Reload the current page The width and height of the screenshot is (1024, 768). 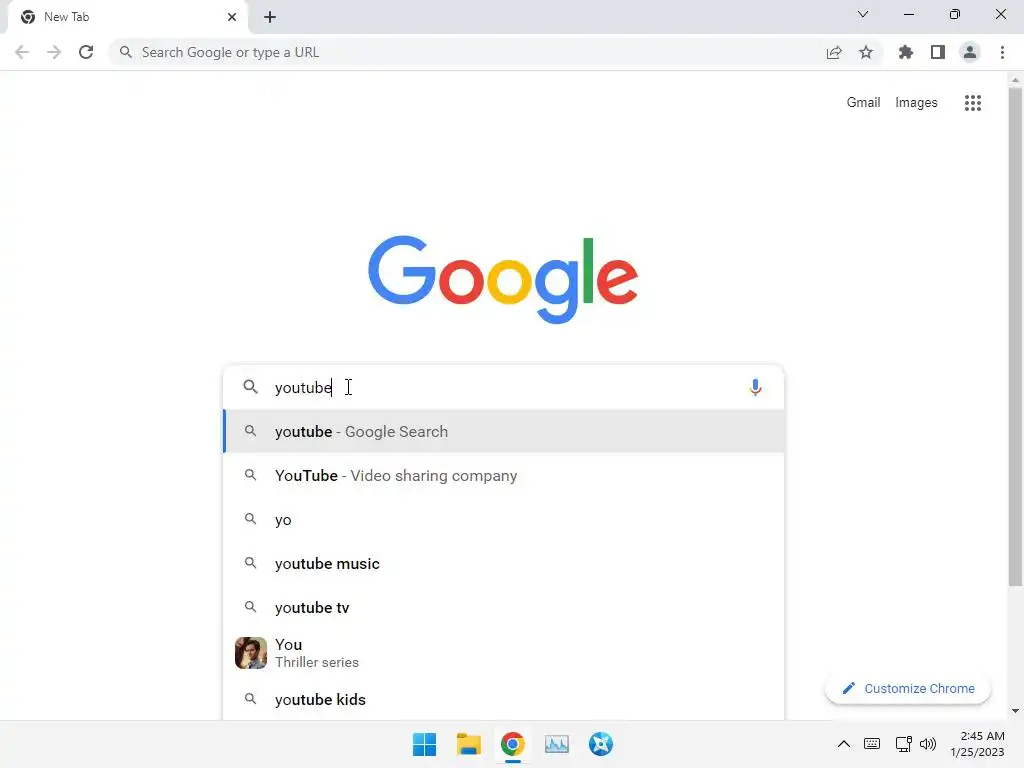coord(86,52)
